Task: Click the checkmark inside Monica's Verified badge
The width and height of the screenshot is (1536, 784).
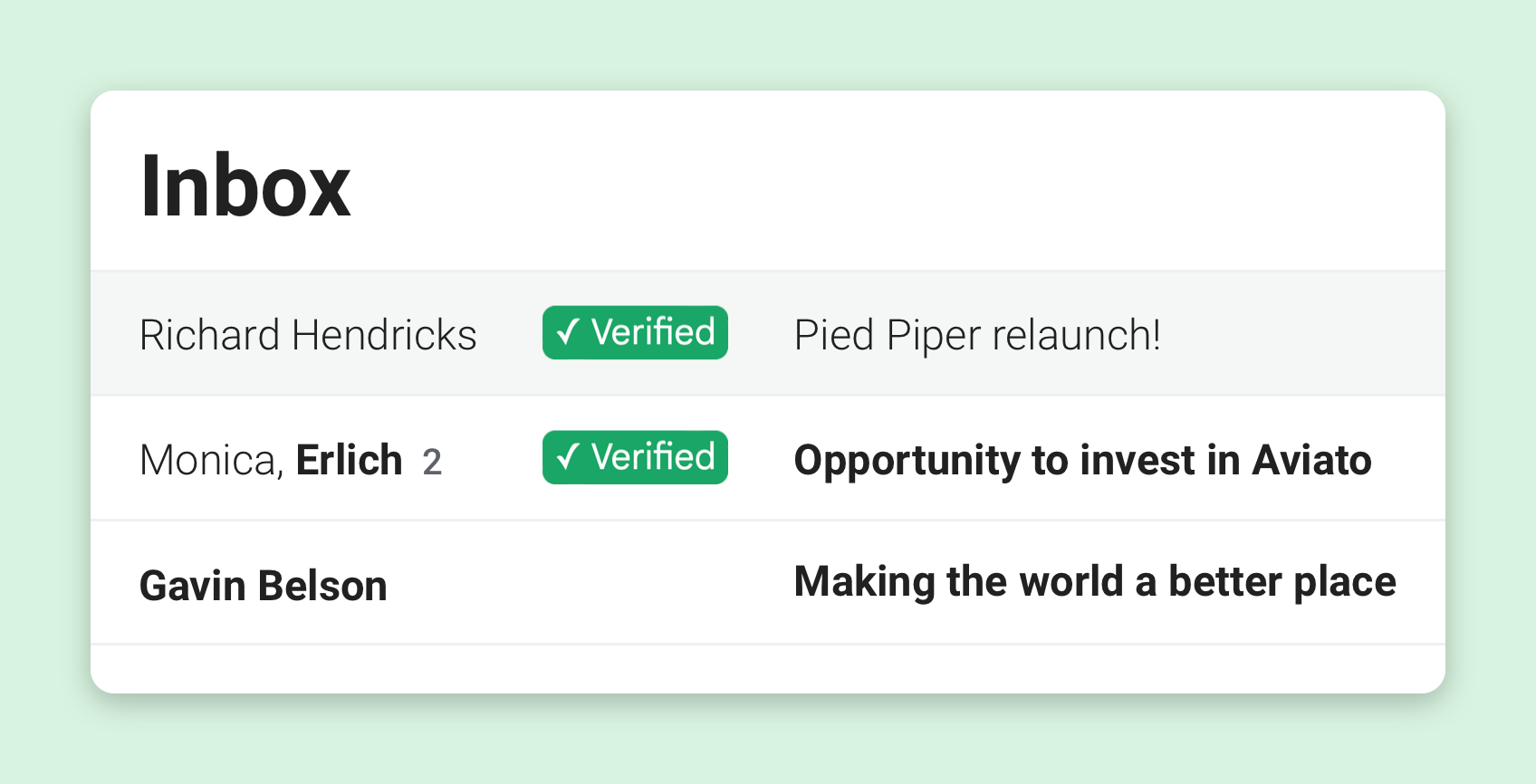Action: tap(568, 457)
